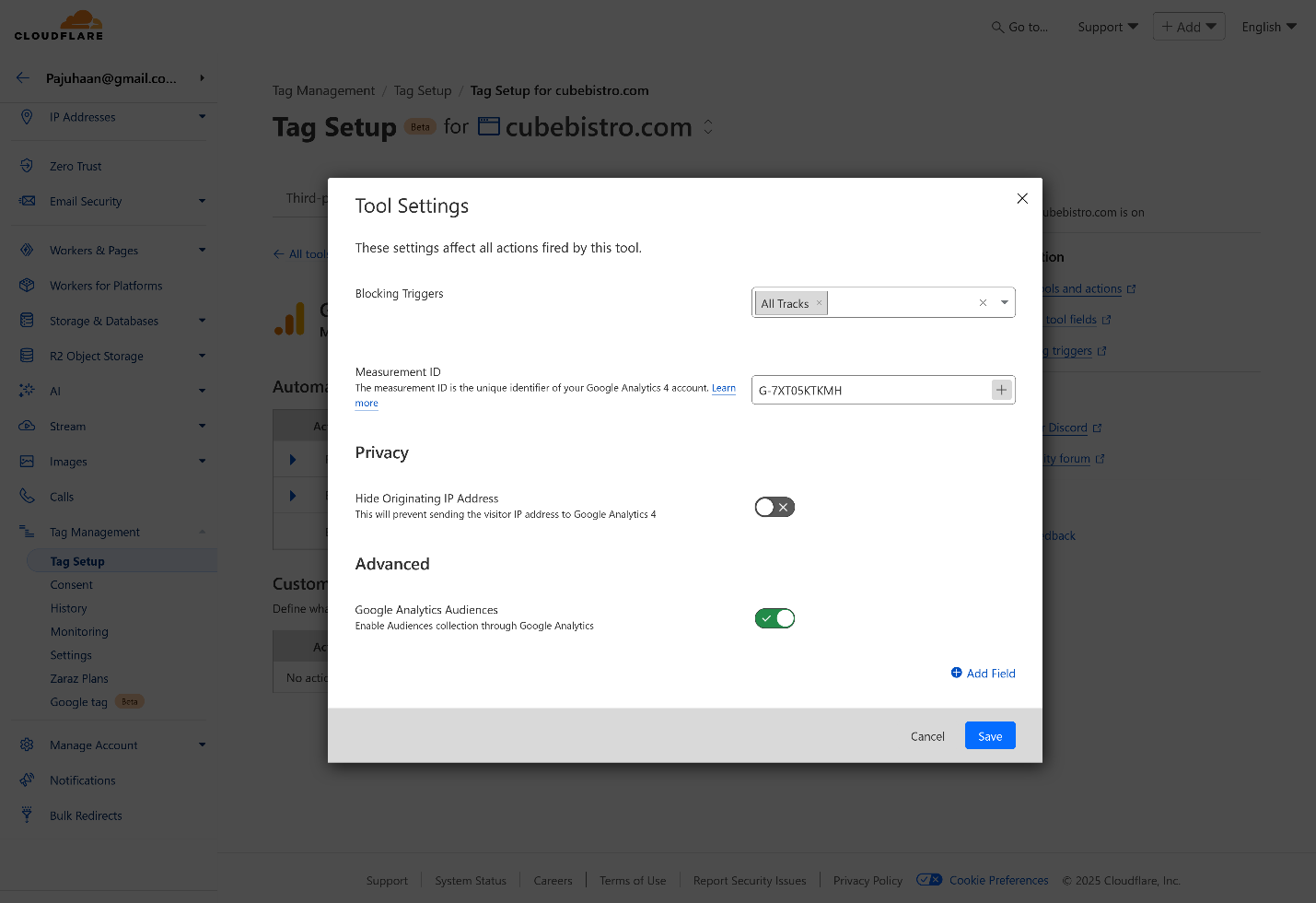Expand the R2 Object Storage section arrow

pyautogui.click(x=202, y=356)
